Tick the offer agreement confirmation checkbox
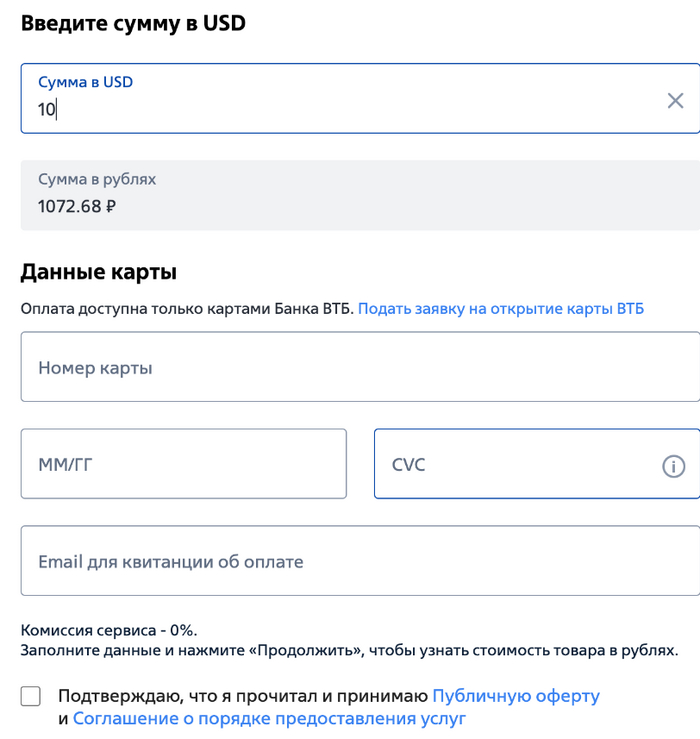This screenshot has width=700, height=739. point(31,697)
